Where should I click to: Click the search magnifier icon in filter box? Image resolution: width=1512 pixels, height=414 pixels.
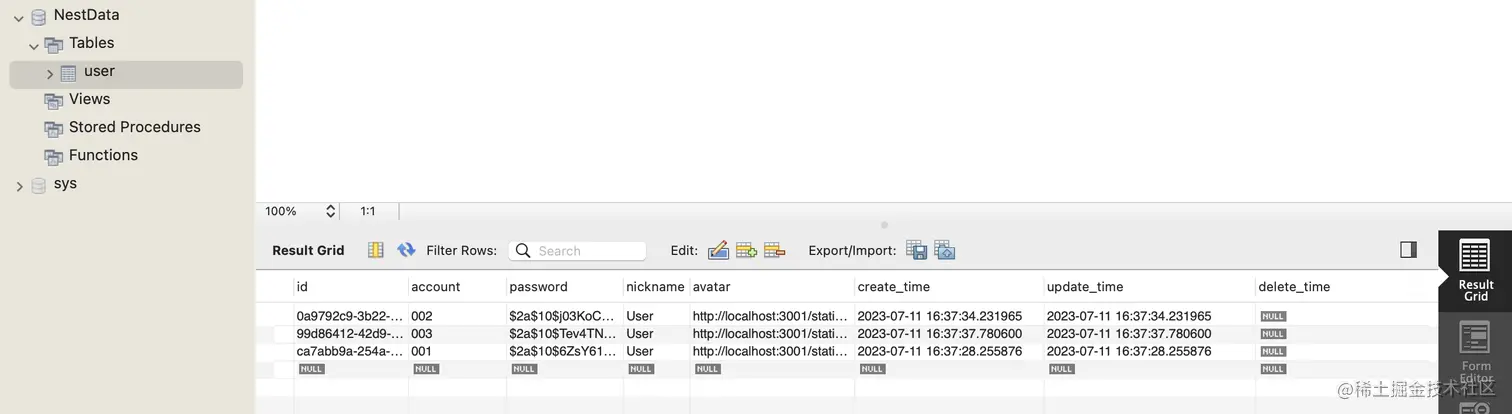pos(523,251)
